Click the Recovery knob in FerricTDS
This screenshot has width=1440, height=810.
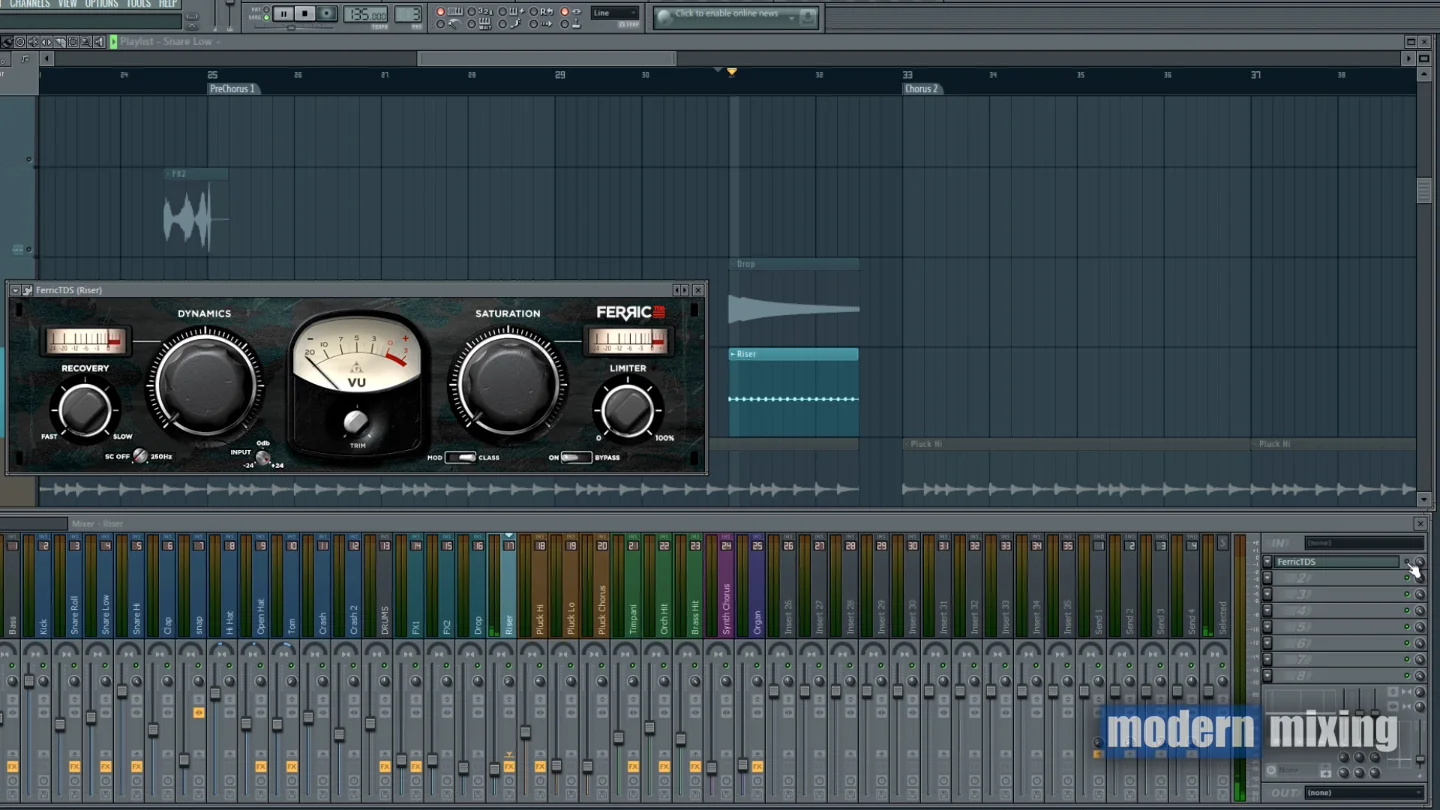[x=85, y=409]
